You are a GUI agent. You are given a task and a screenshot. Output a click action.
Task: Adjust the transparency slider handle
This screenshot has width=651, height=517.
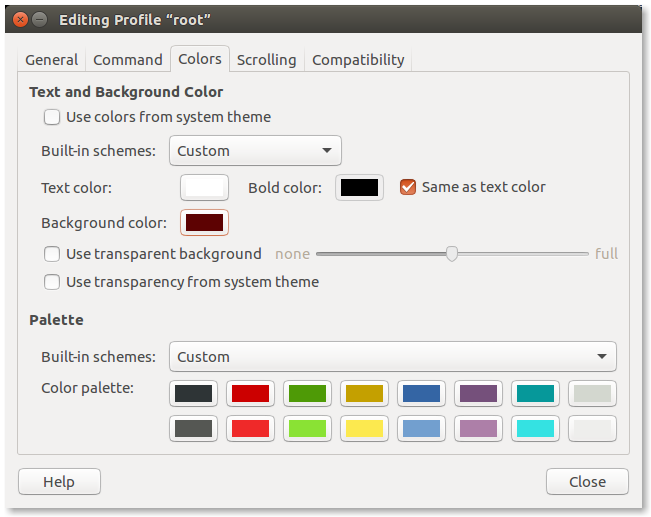point(452,253)
